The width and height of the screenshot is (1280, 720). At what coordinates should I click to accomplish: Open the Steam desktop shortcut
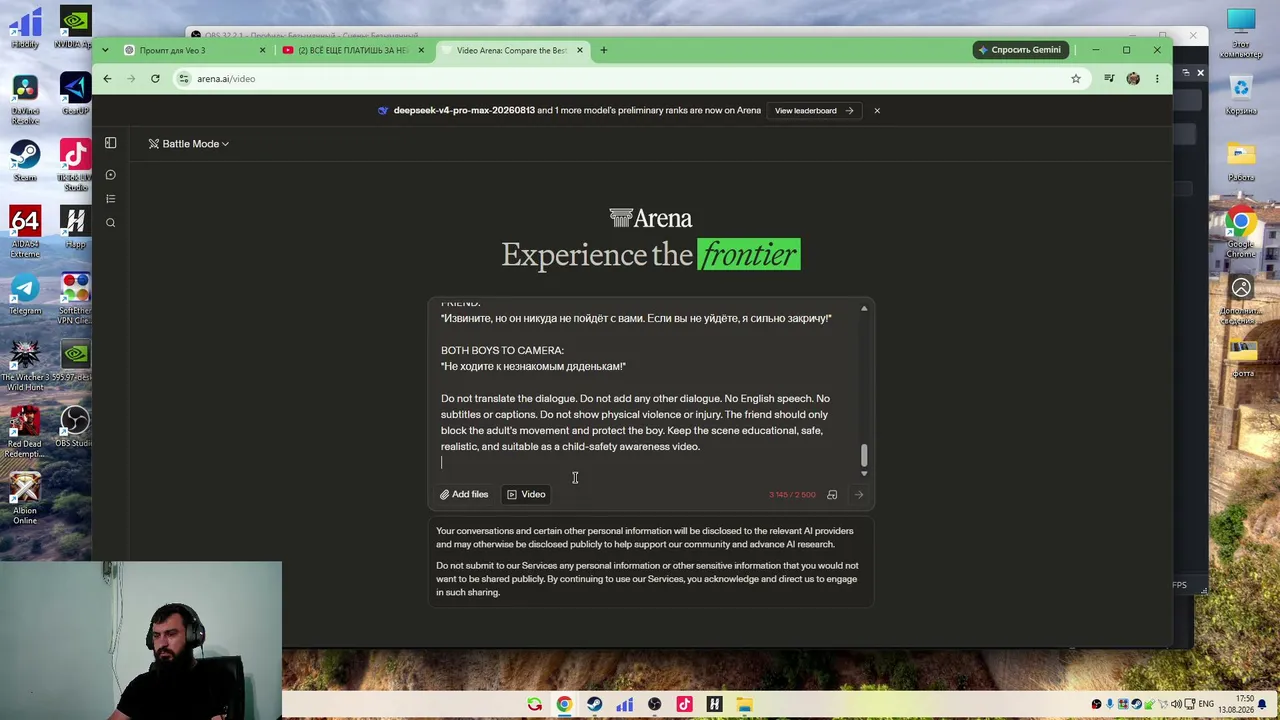click(x=25, y=161)
